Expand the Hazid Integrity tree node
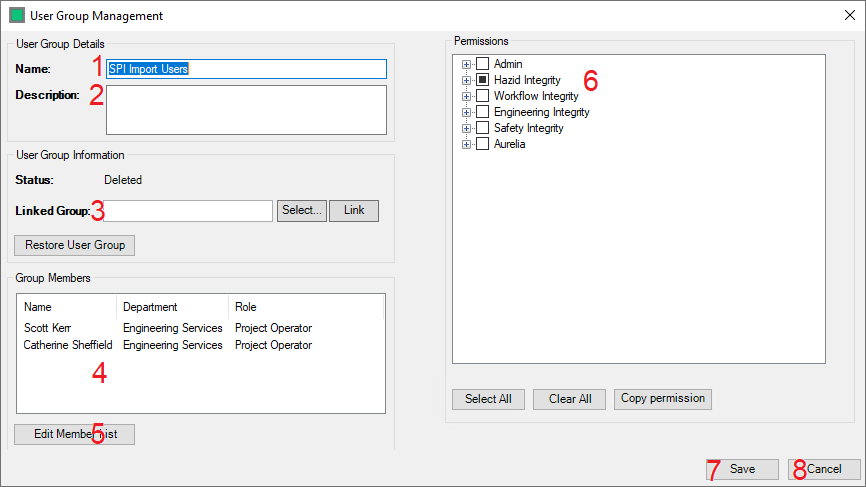Screen dimensions: 866x487 (x=466, y=80)
